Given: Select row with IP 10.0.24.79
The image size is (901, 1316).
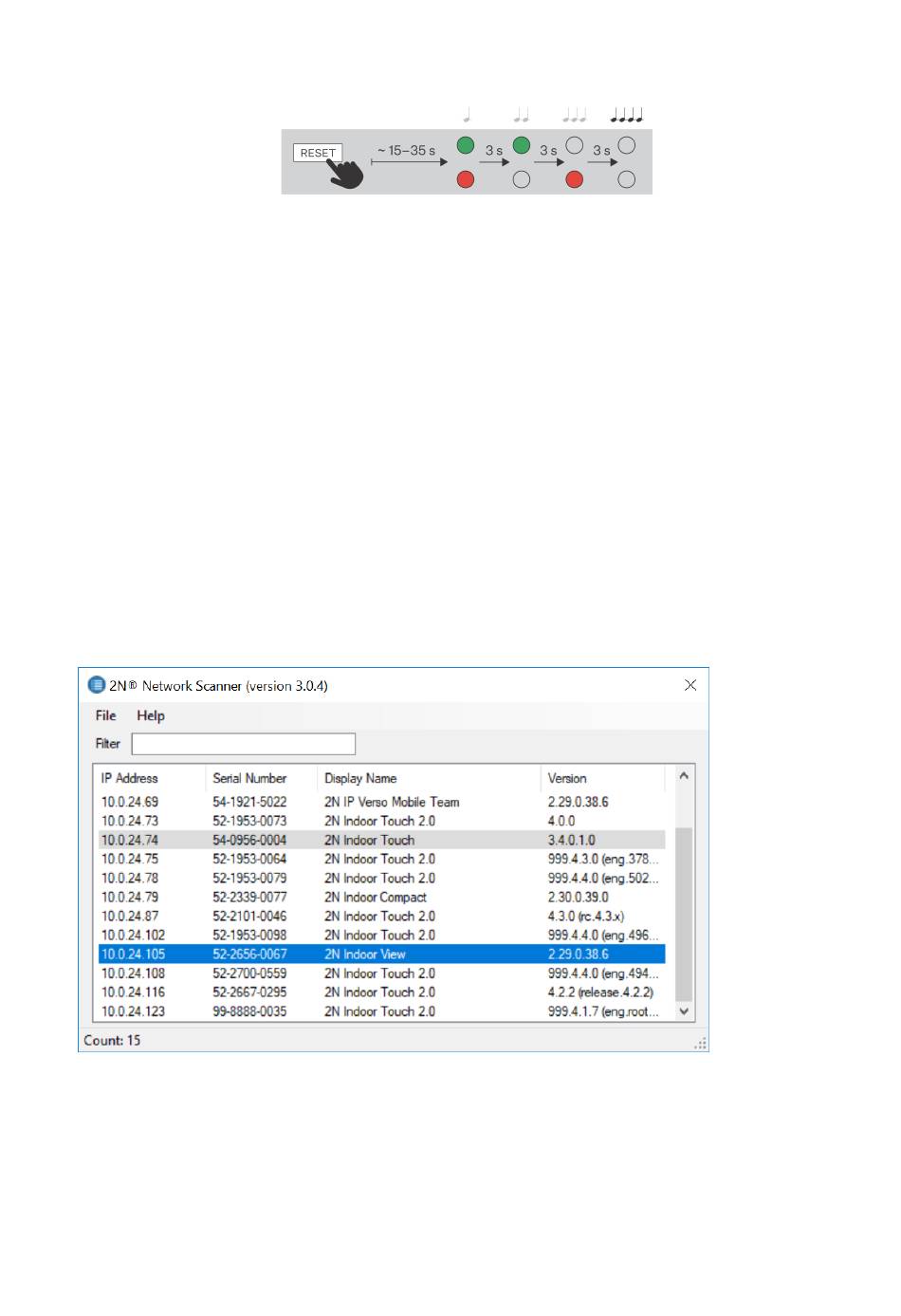Looking at the screenshot, I should pos(381,897).
